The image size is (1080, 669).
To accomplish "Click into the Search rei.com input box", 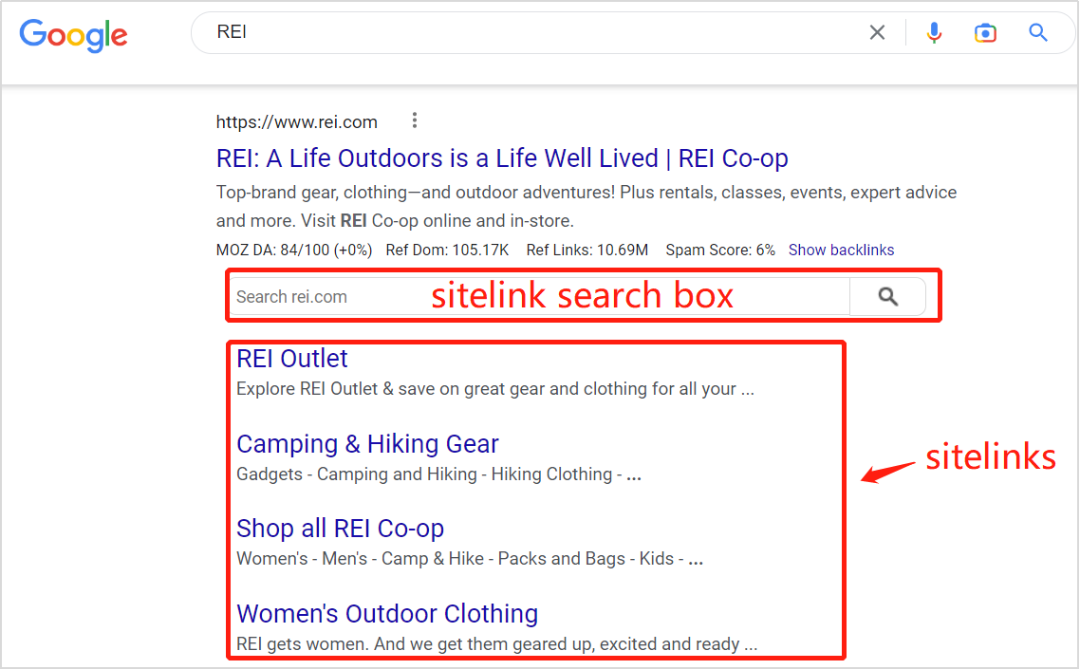I will pyautogui.click(x=320, y=297).
